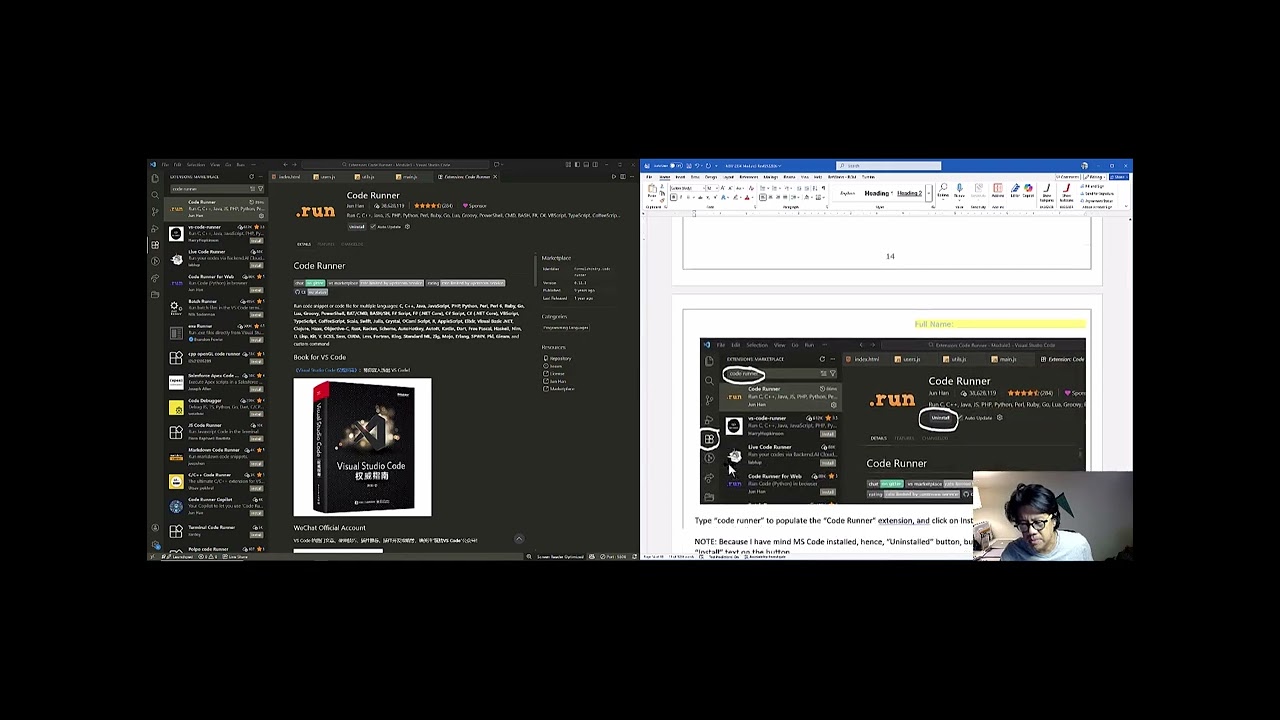Clear the extensions search results
The height and width of the screenshot is (720, 1280).
pyautogui.click(x=252, y=188)
